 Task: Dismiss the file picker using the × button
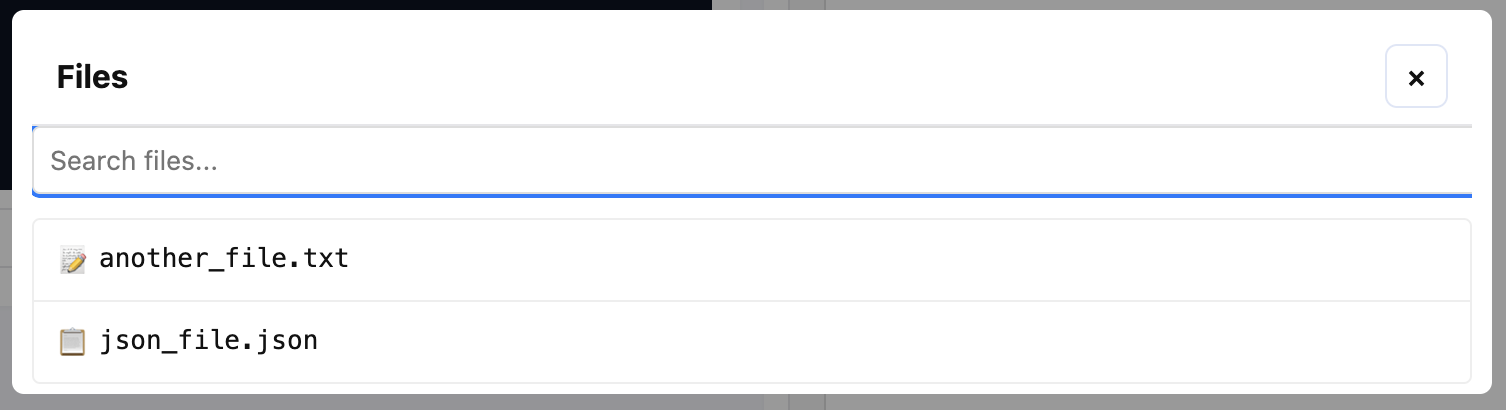(x=1415, y=77)
